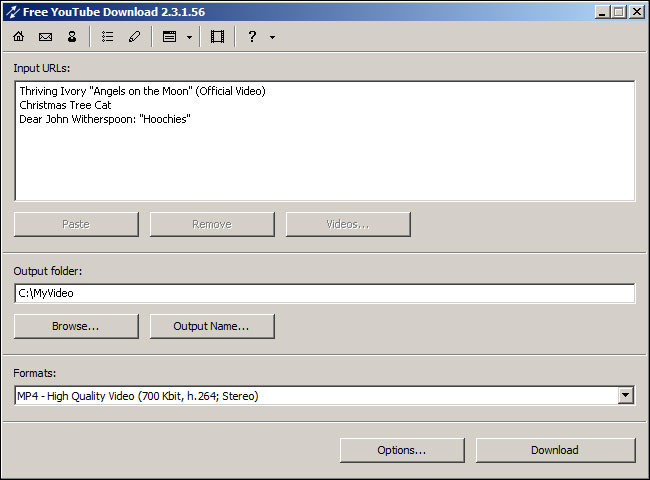Click the question mark help icon
Screen dimensions: 650x480
pyautogui.click(x=252, y=37)
